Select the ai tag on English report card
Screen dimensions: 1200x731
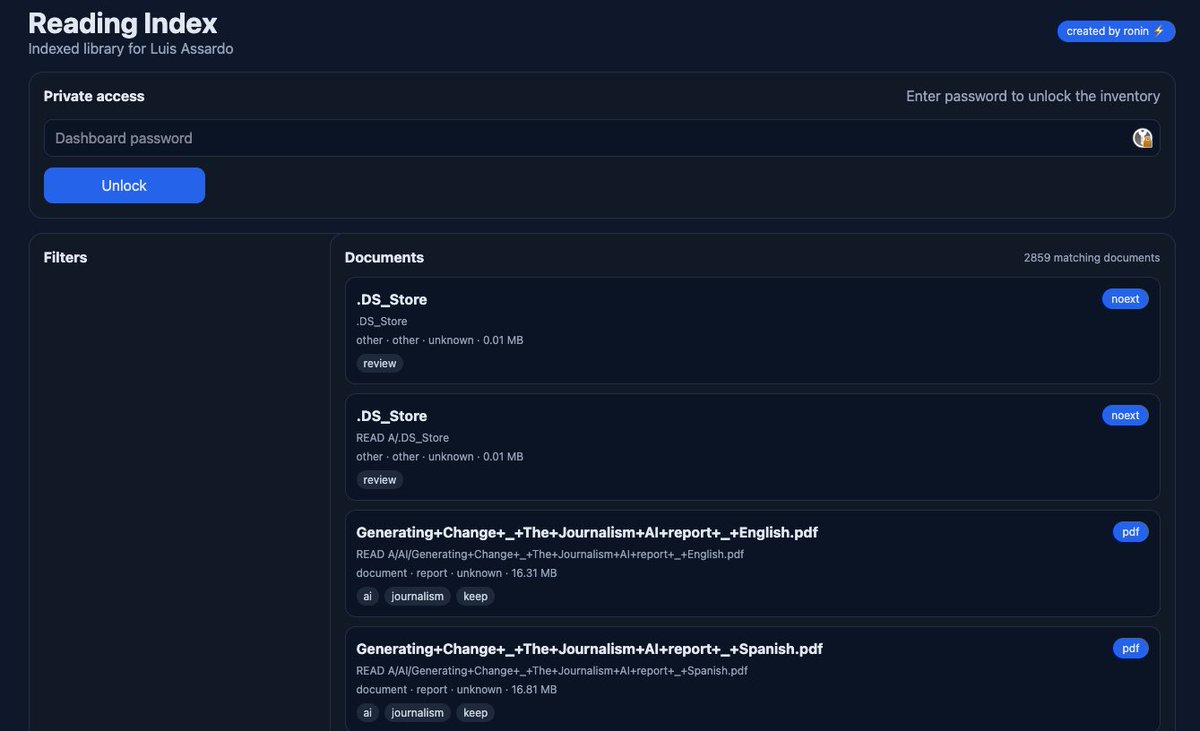(x=367, y=596)
